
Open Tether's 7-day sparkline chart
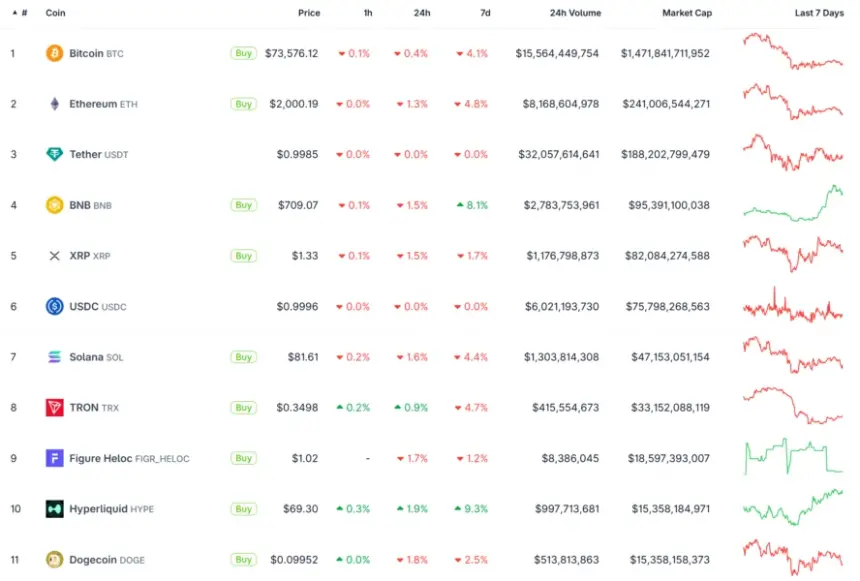click(x=793, y=153)
